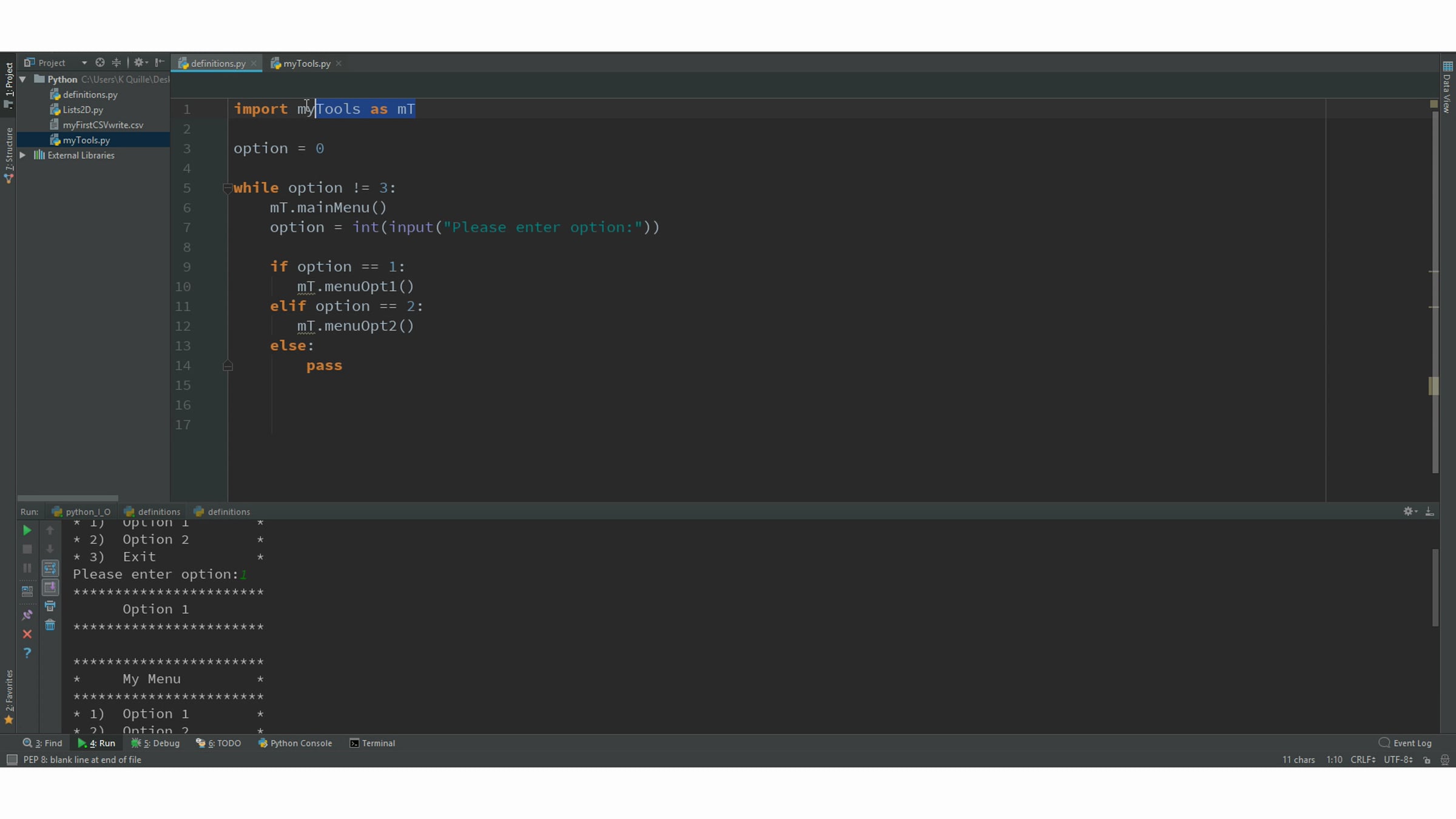The image size is (1456, 819).
Task: Click the Restore layout icon in Run panel
Action: click(27, 591)
